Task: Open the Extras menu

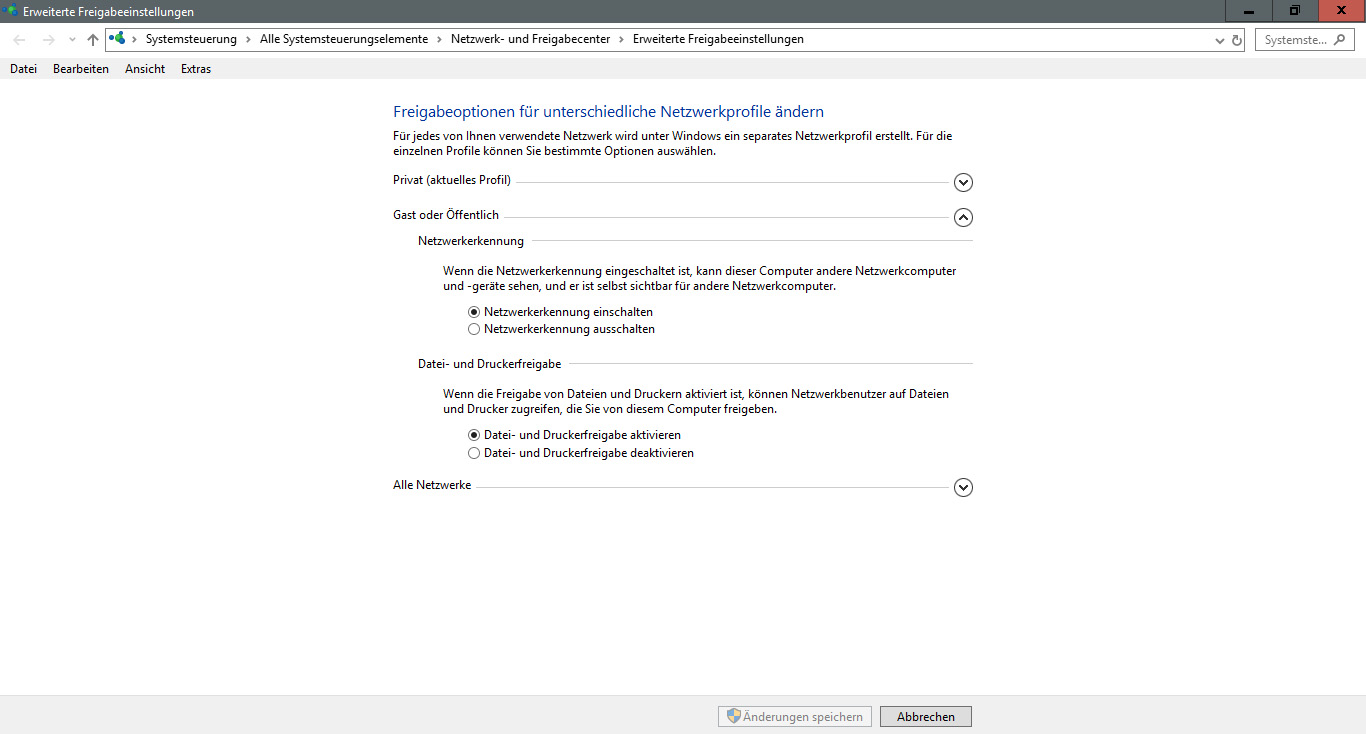Action: point(196,69)
